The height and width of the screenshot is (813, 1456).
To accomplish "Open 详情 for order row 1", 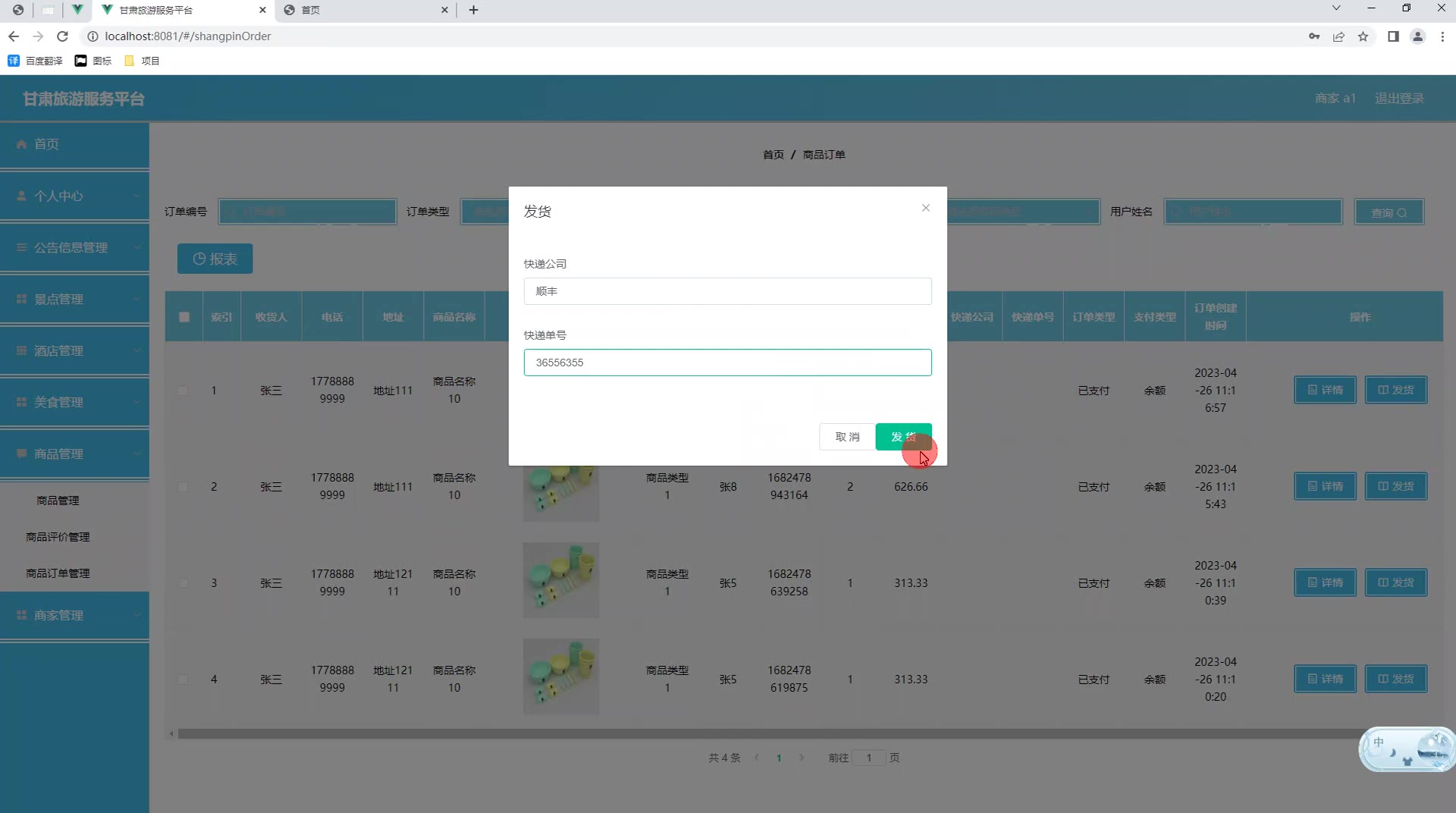I will [1325, 390].
